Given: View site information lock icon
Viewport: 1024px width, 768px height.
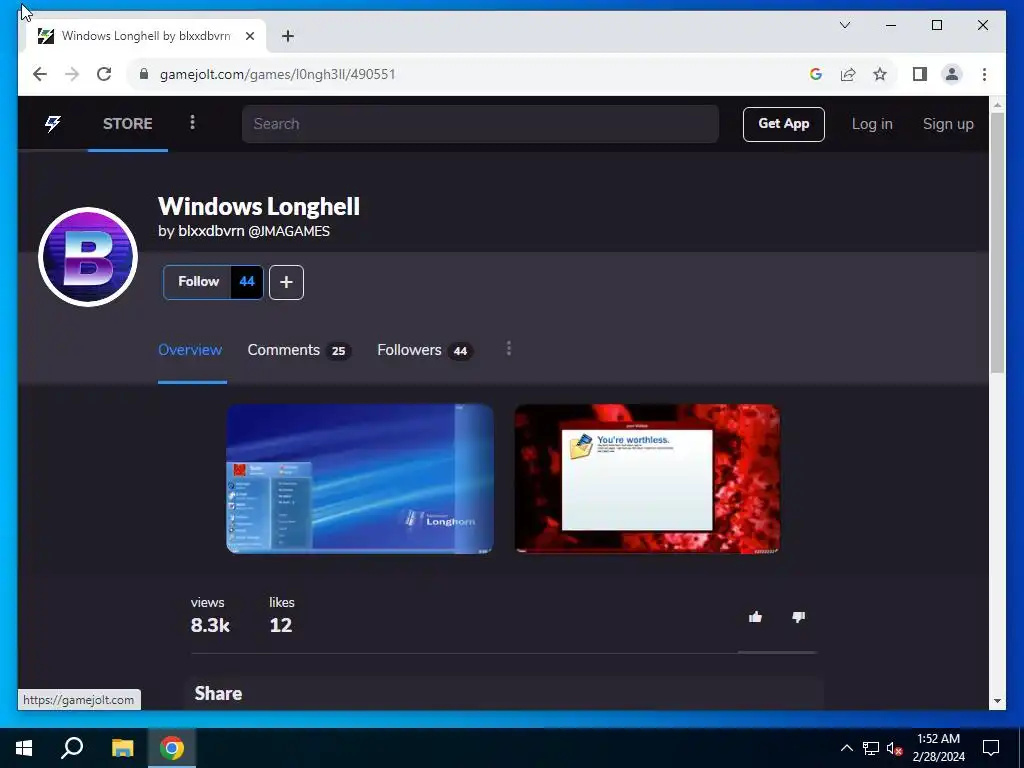Looking at the screenshot, I should [x=144, y=74].
